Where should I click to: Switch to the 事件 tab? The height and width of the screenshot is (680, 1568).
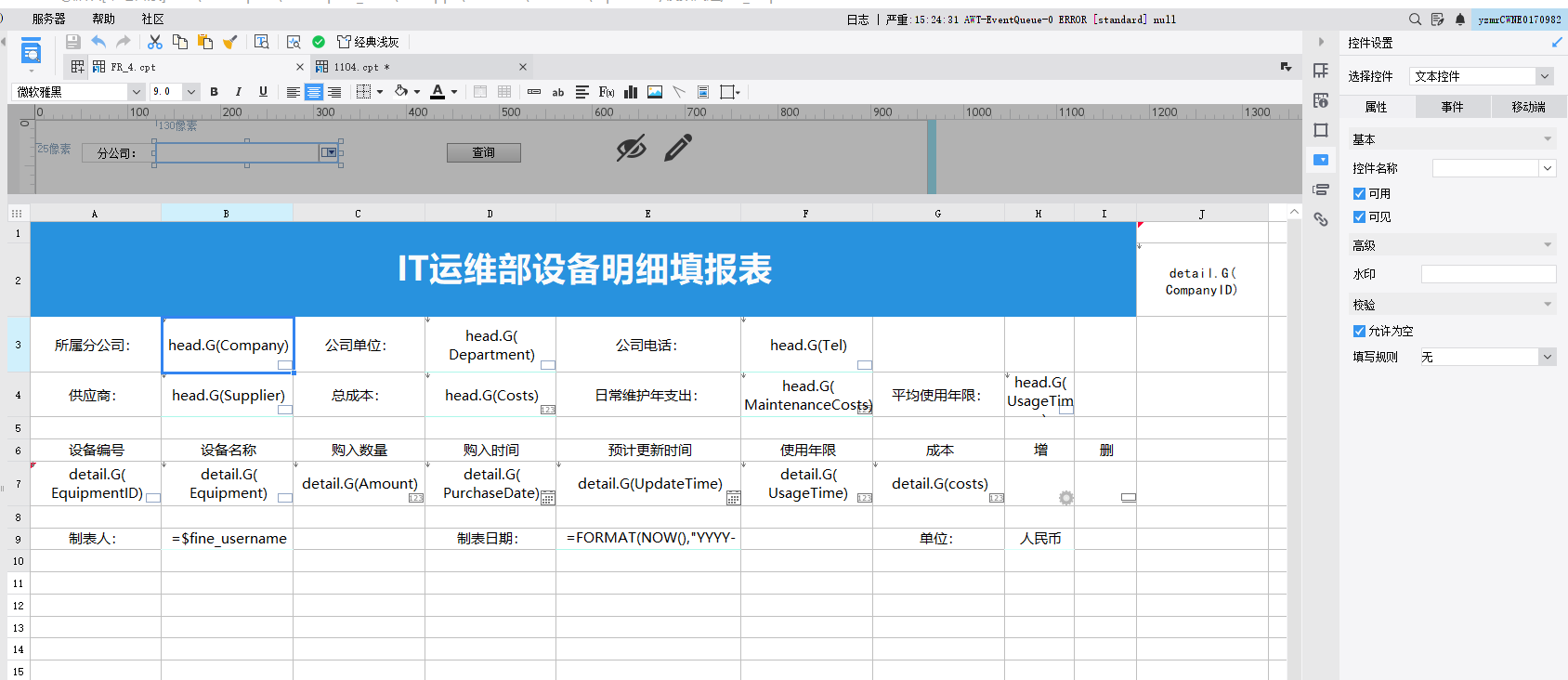click(1452, 107)
